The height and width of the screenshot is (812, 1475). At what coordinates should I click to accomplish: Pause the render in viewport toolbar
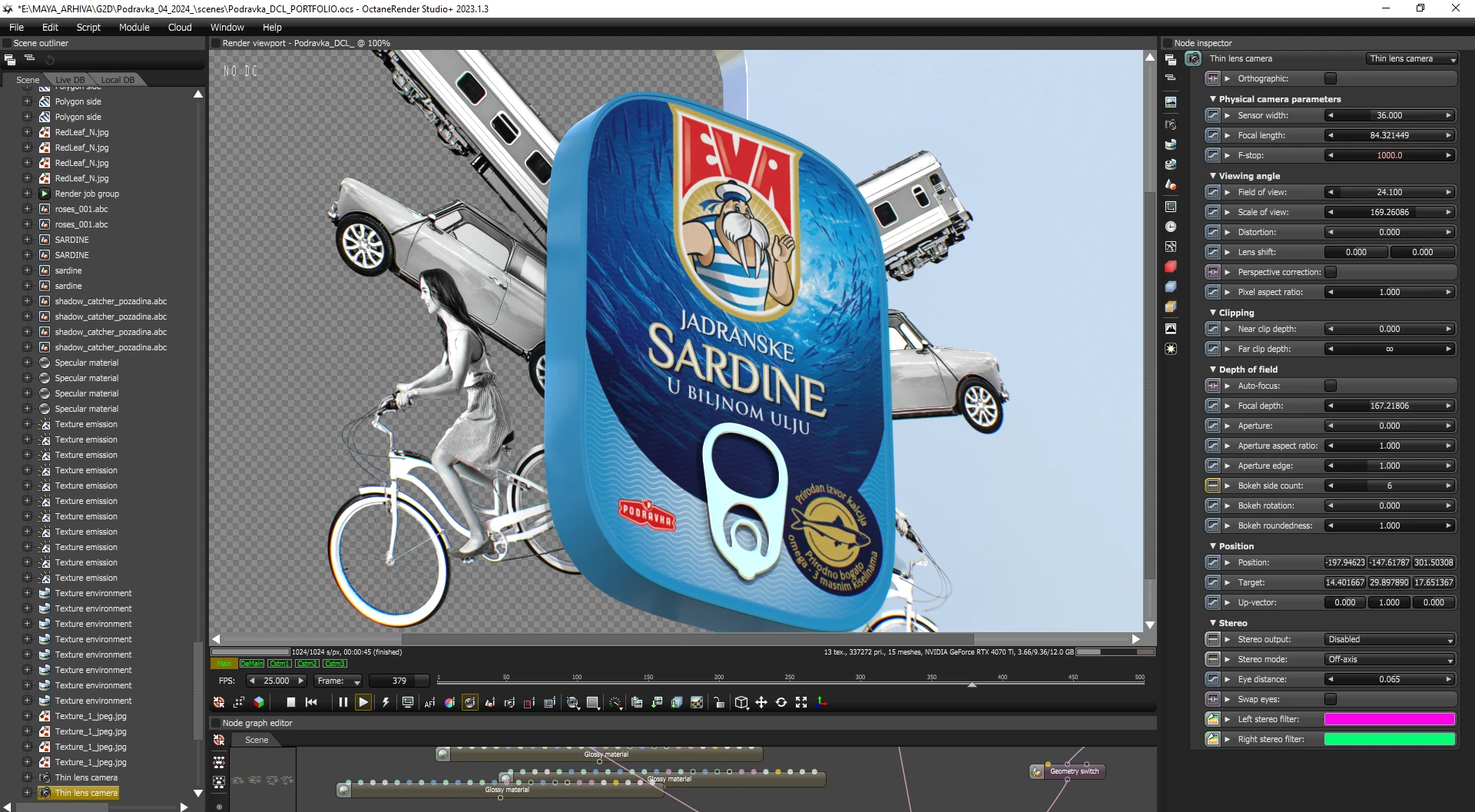(343, 702)
